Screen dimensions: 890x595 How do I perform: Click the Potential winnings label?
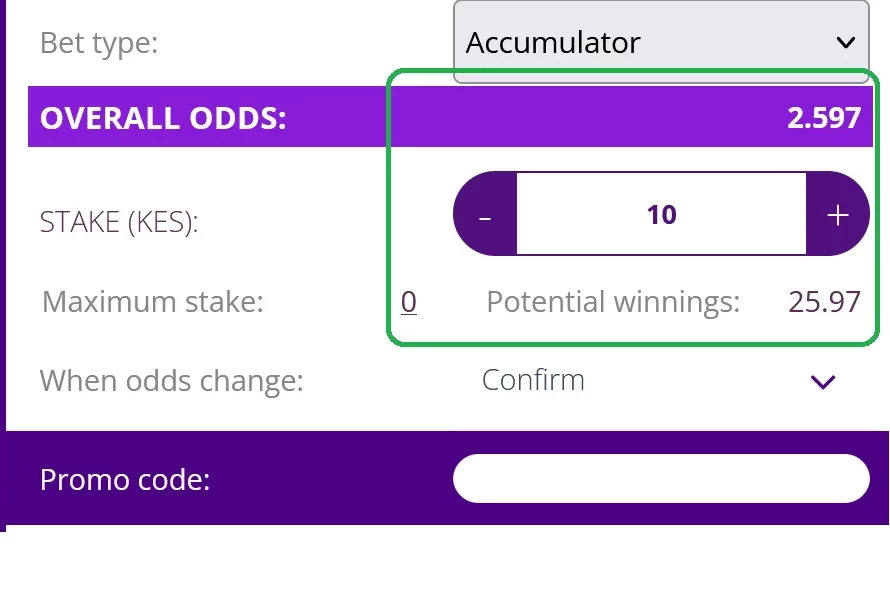(613, 301)
